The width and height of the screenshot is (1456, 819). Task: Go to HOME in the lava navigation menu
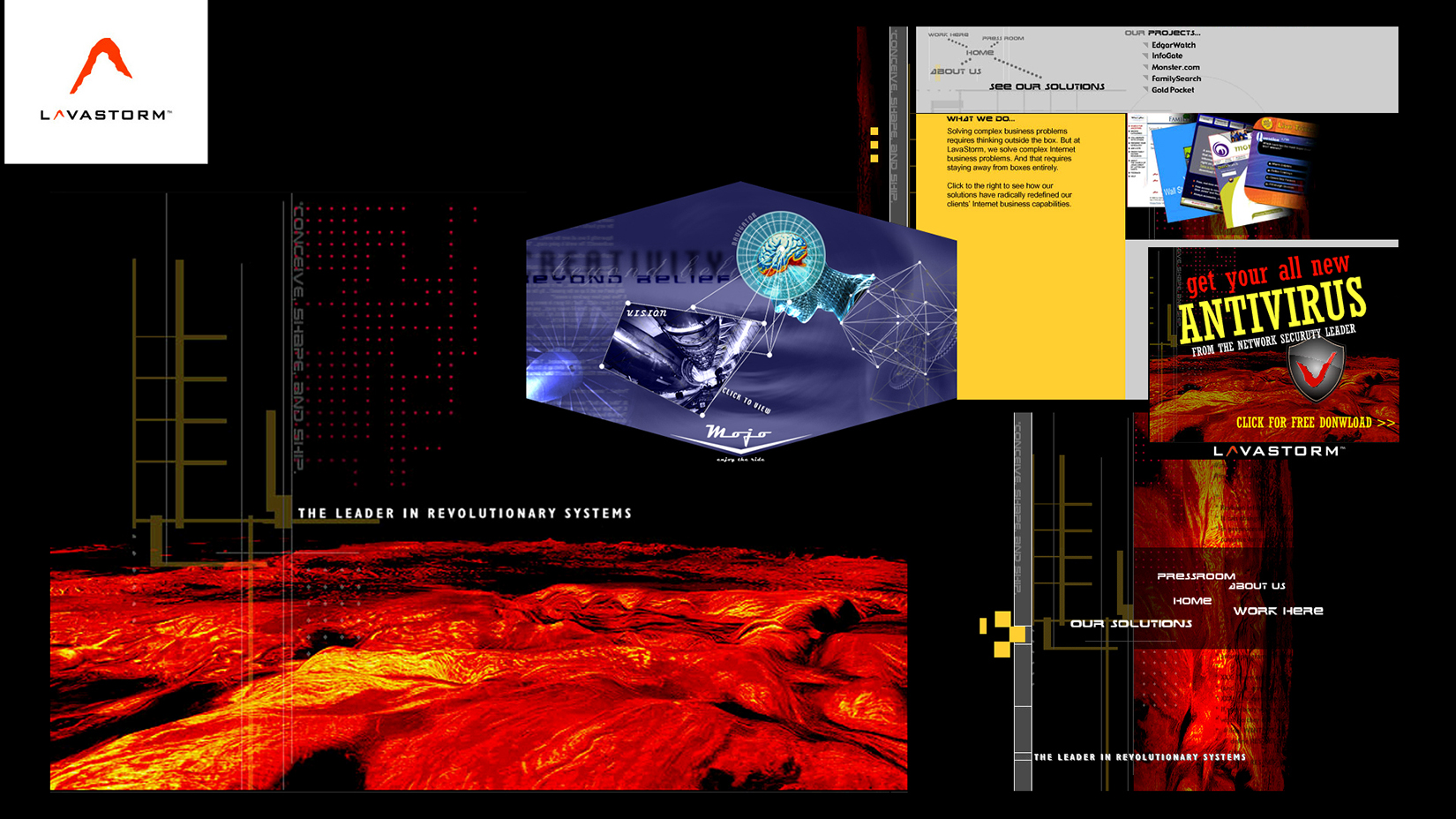(x=1192, y=601)
